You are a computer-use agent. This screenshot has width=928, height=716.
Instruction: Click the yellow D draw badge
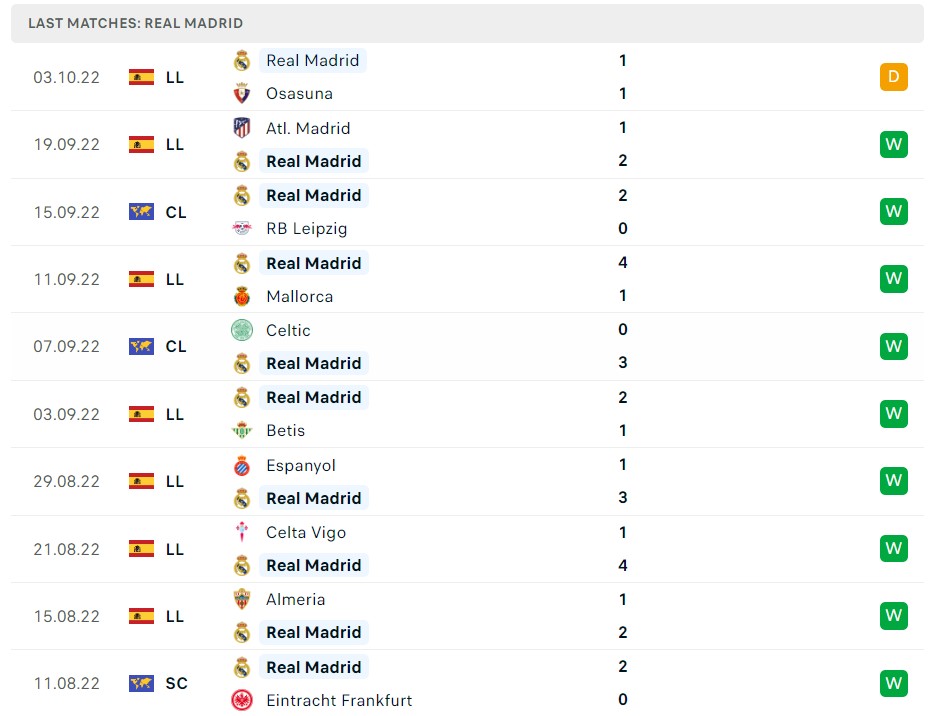coord(893,76)
